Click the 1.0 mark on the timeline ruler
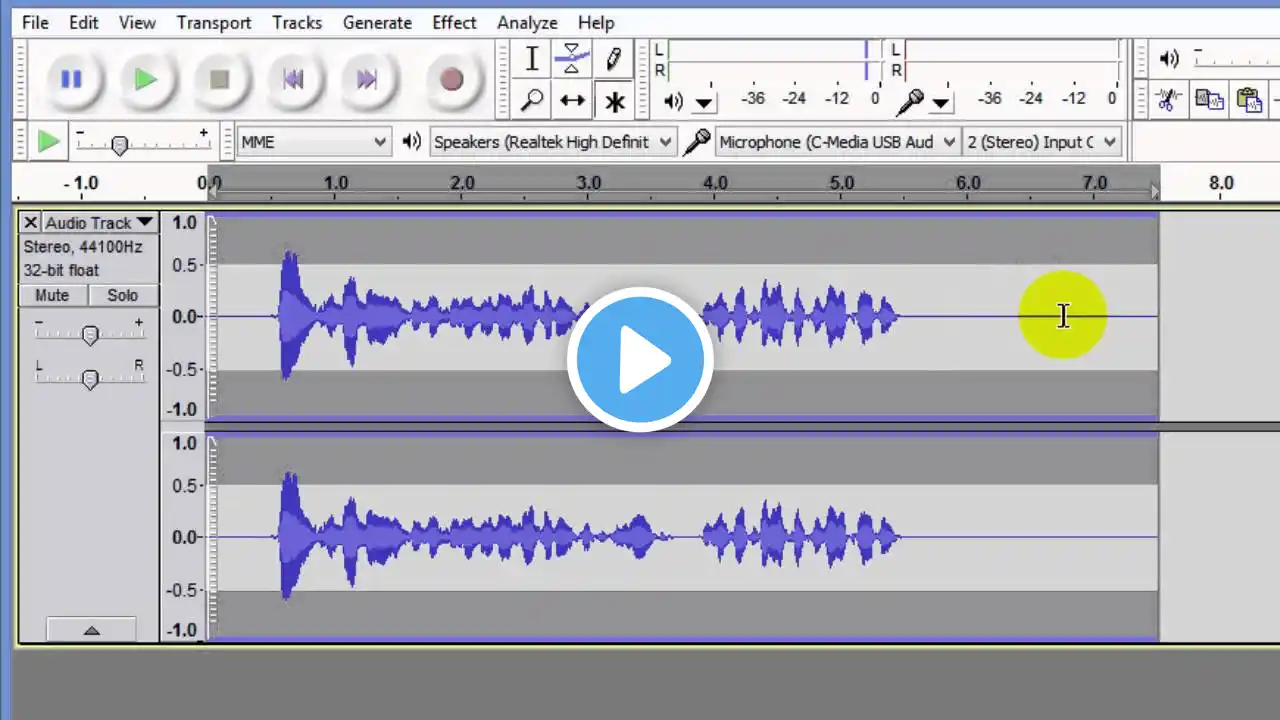 click(x=336, y=183)
